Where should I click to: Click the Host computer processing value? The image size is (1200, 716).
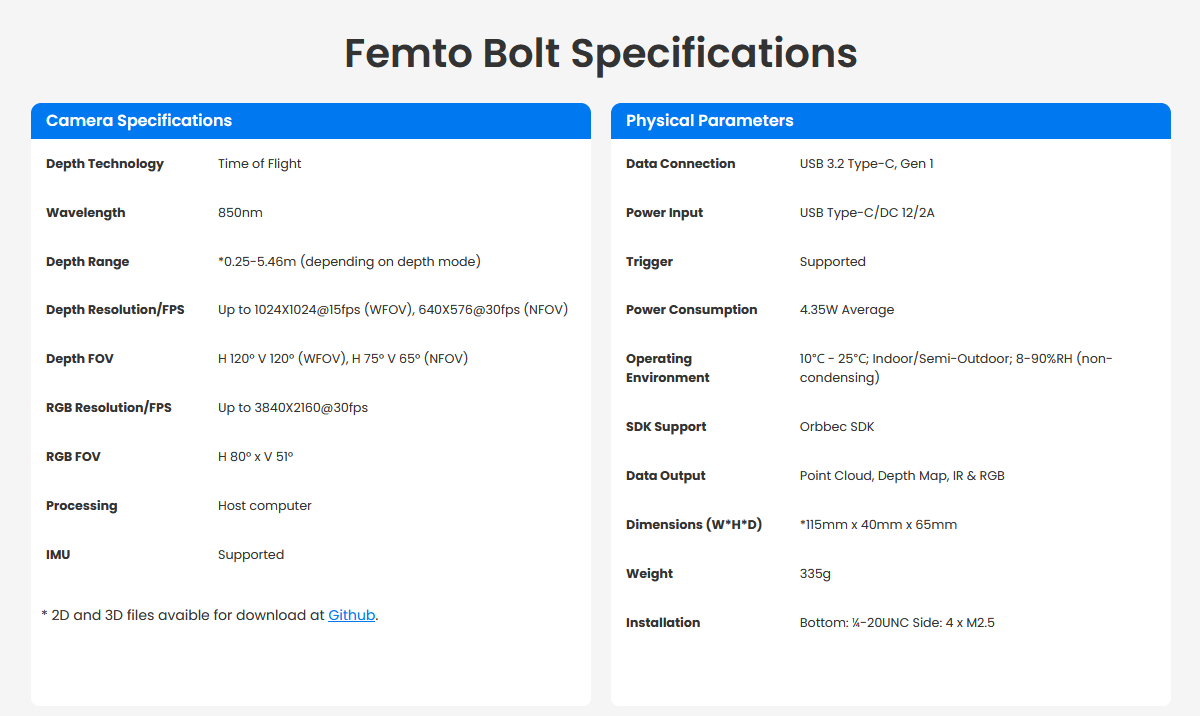pos(265,506)
